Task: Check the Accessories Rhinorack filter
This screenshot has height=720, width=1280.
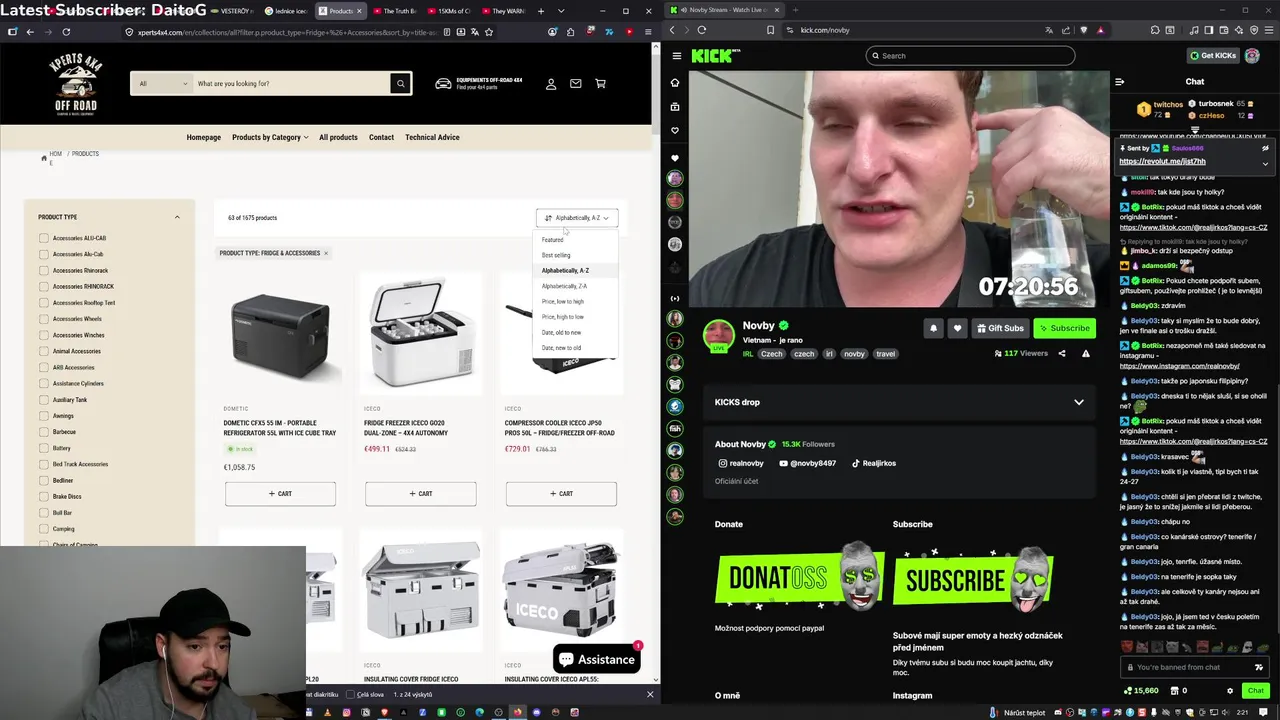Action: click(44, 270)
